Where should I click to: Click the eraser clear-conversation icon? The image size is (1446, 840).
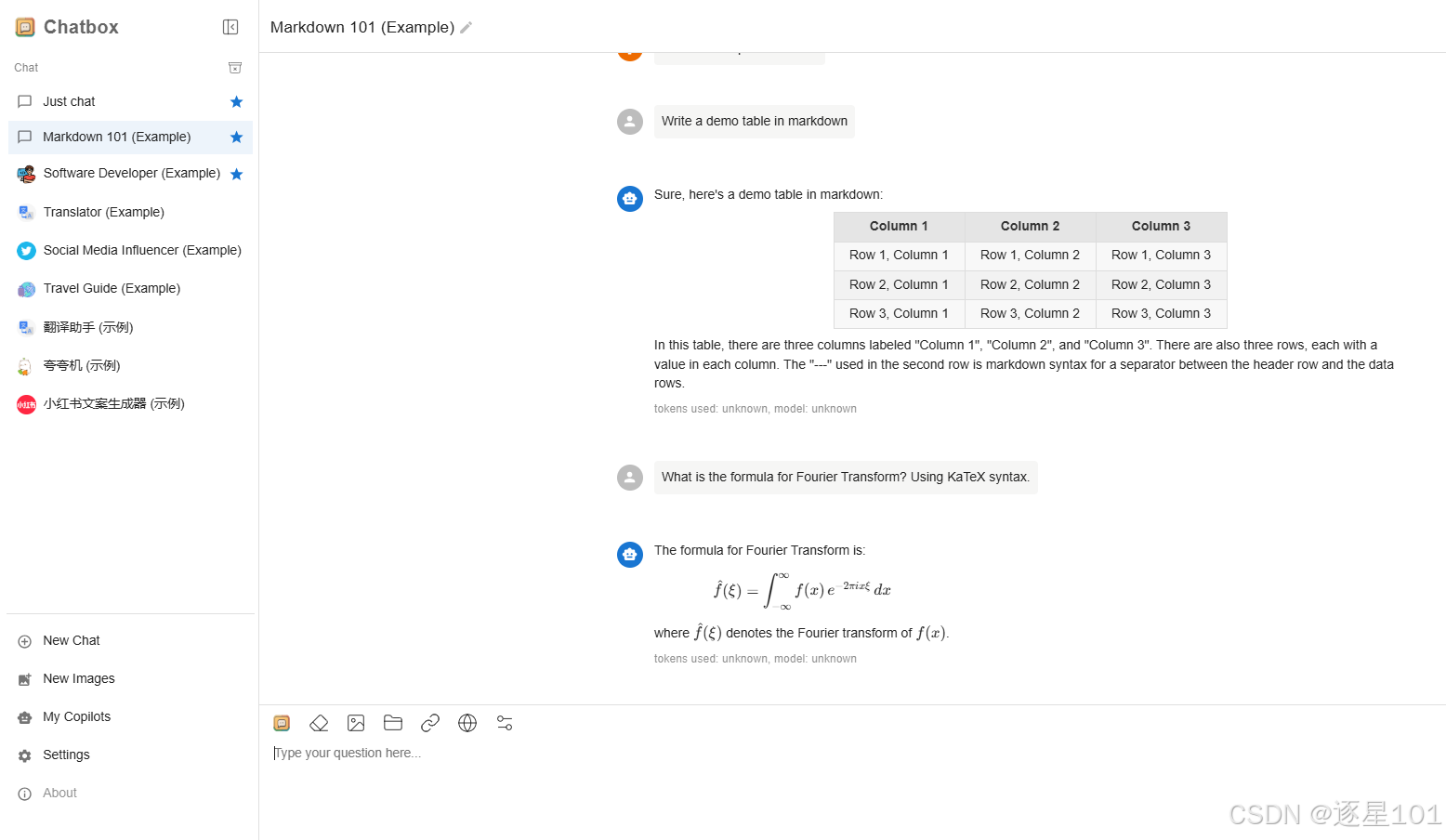(319, 723)
